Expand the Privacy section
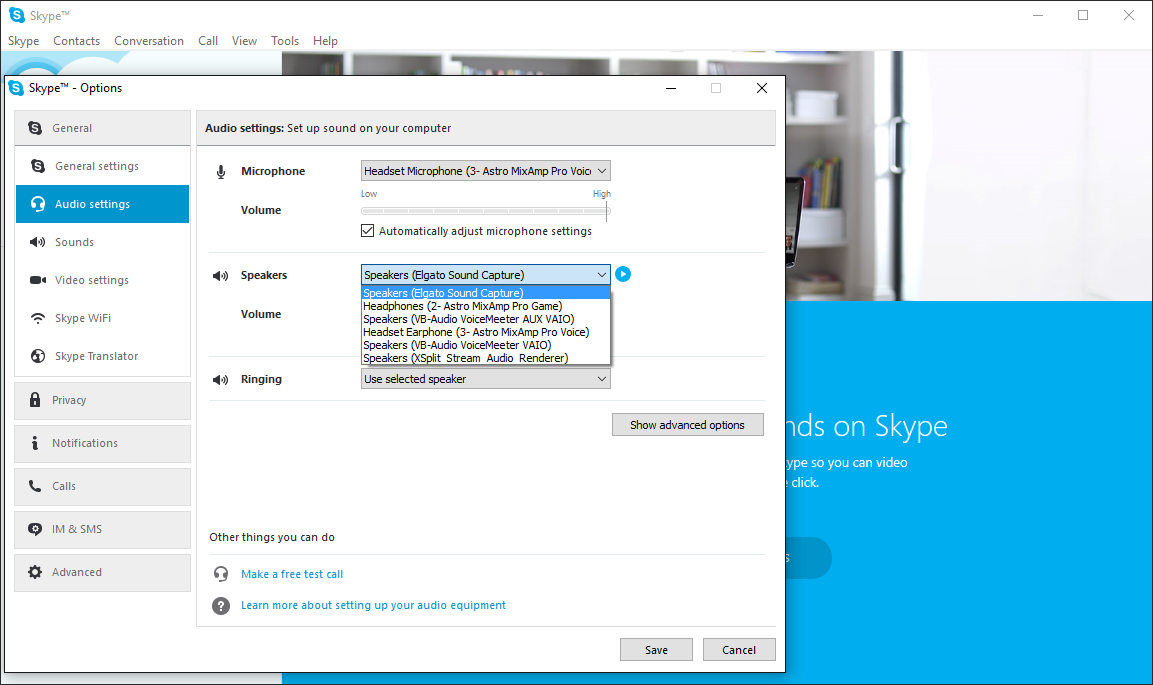Viewport: 1153px width, 685px height. [x=102, y=401]
